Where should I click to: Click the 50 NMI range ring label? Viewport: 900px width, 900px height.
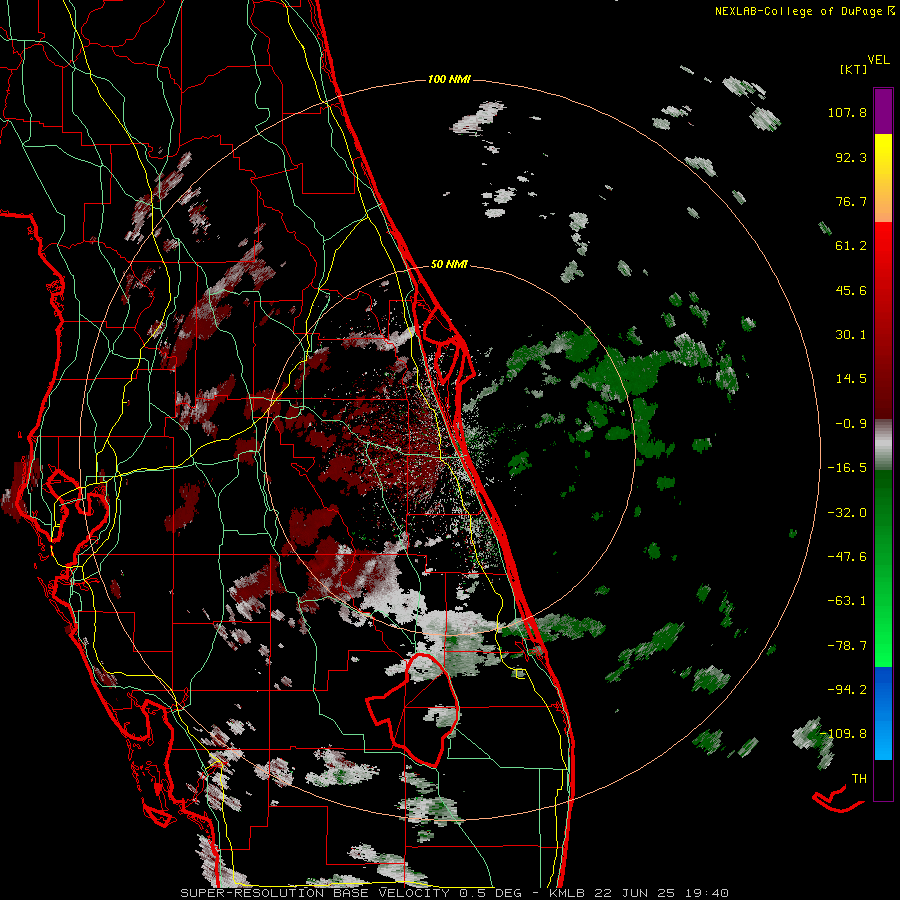[x=449, y=265]
